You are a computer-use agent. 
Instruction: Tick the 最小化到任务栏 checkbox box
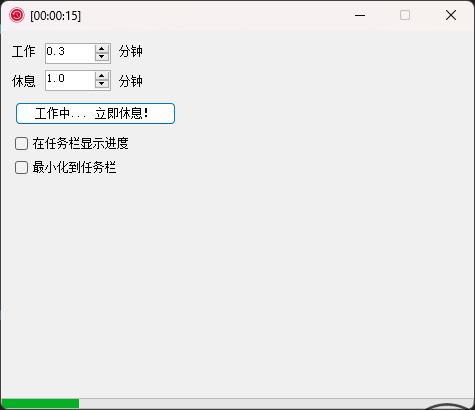pos(21,167)
